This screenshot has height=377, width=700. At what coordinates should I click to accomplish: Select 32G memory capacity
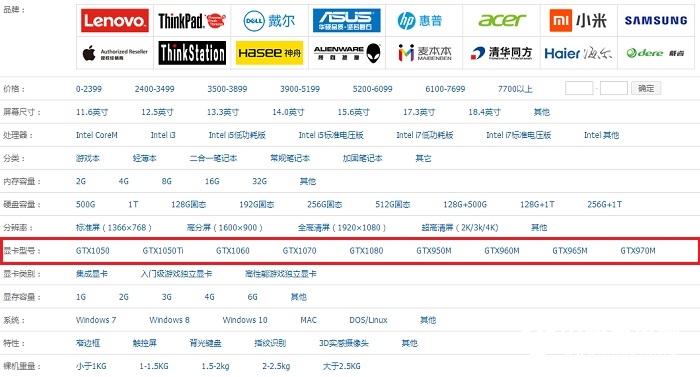(259, 181)
